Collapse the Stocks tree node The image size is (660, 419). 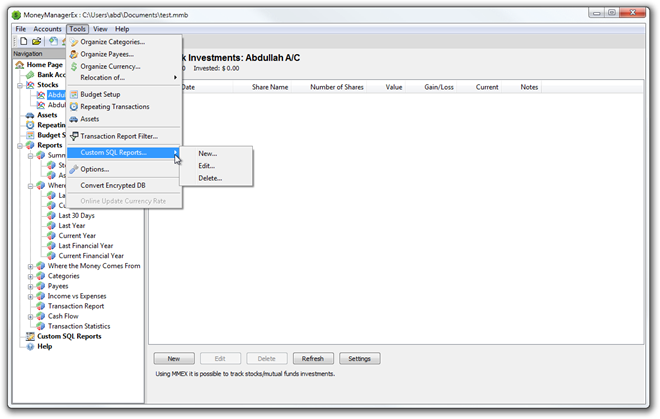click(20, 85)
